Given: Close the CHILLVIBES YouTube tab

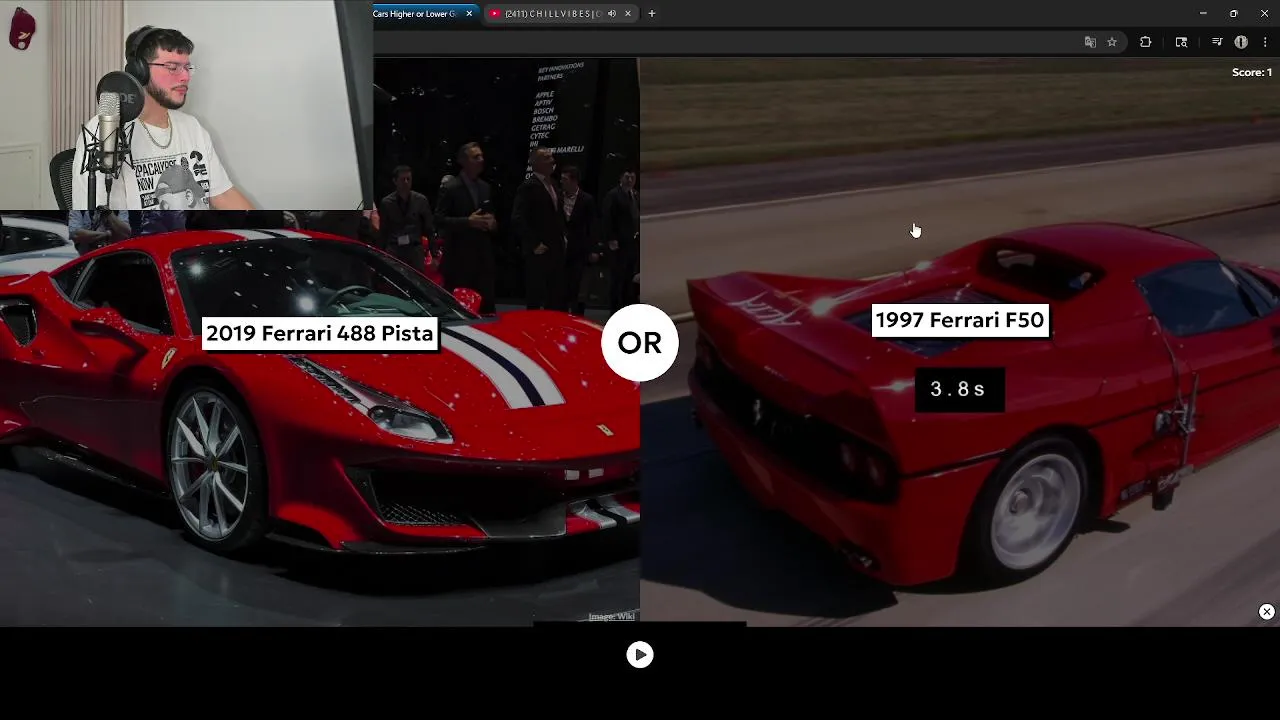Looking at the screenshot, I should point(628,13).
